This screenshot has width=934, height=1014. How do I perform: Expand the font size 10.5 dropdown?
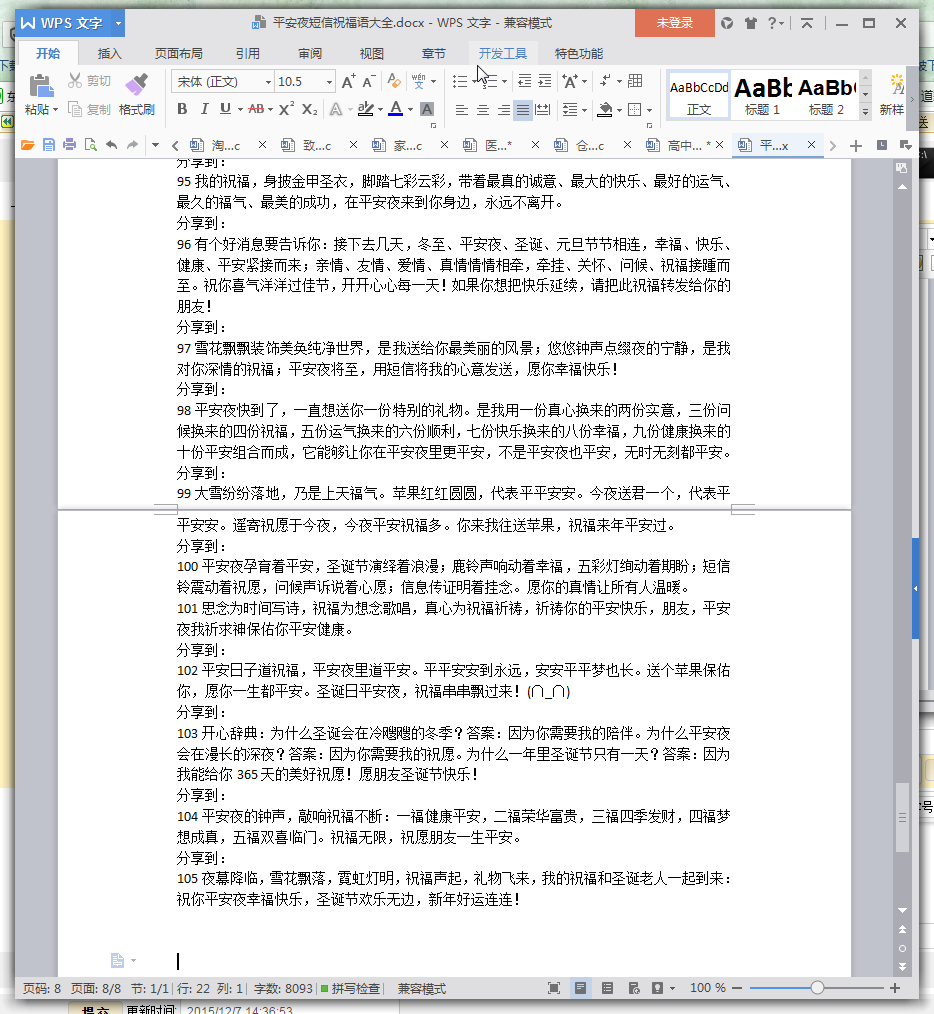coord(329,82)
